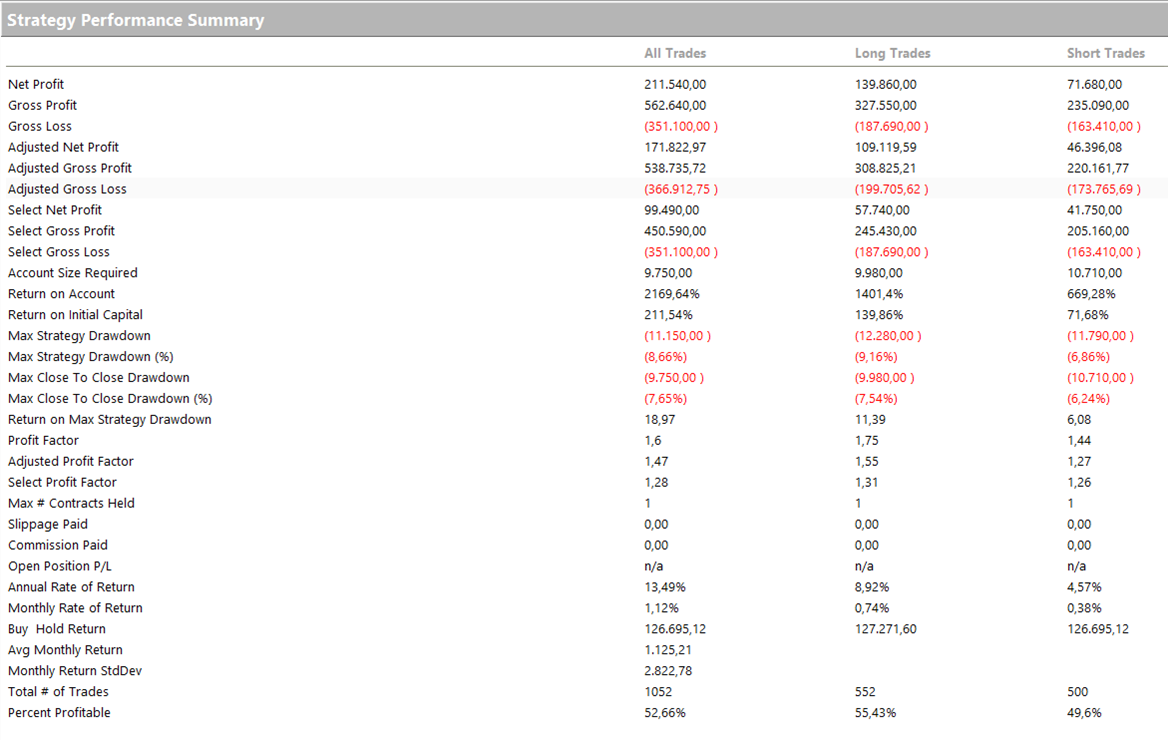Select the Short Trades percent profitable 49,6%

click(x=1085, y=713)
